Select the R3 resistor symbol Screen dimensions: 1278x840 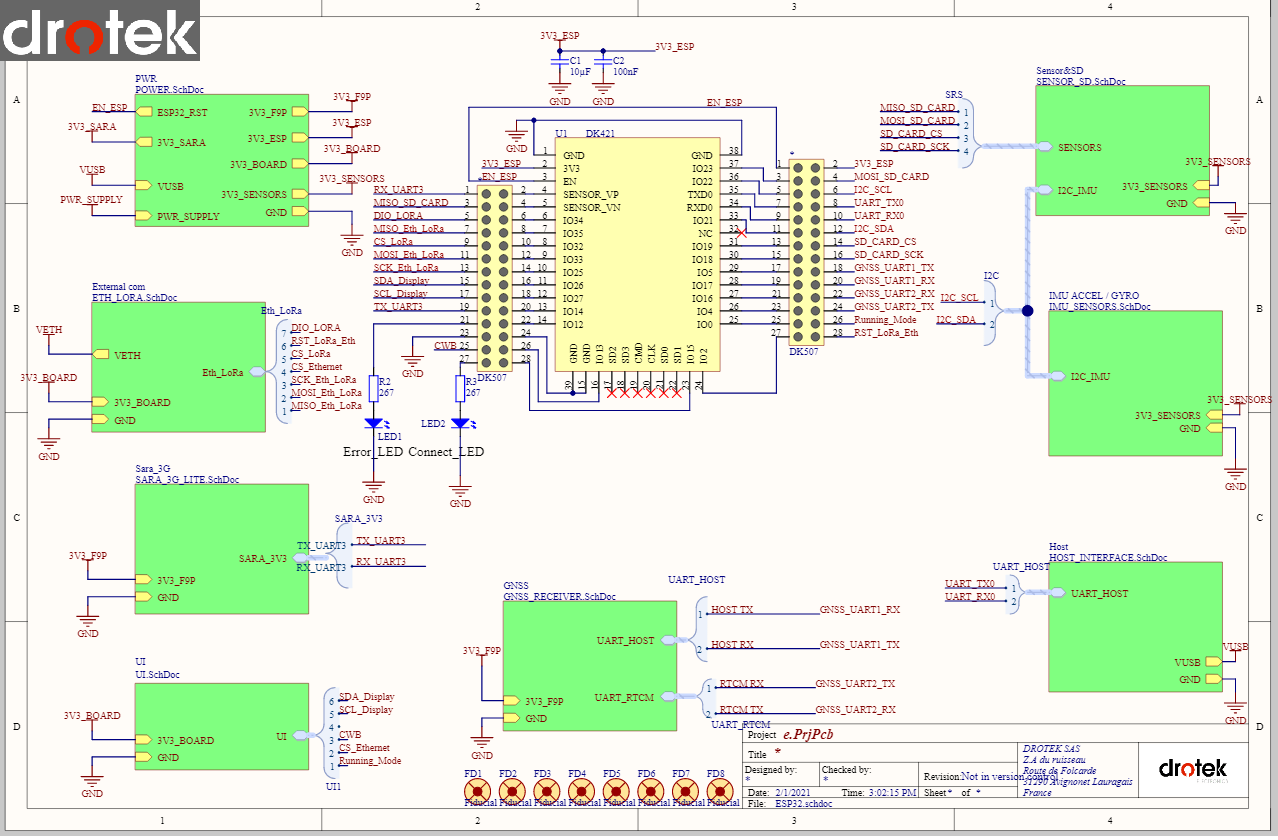tap(460, 387)
